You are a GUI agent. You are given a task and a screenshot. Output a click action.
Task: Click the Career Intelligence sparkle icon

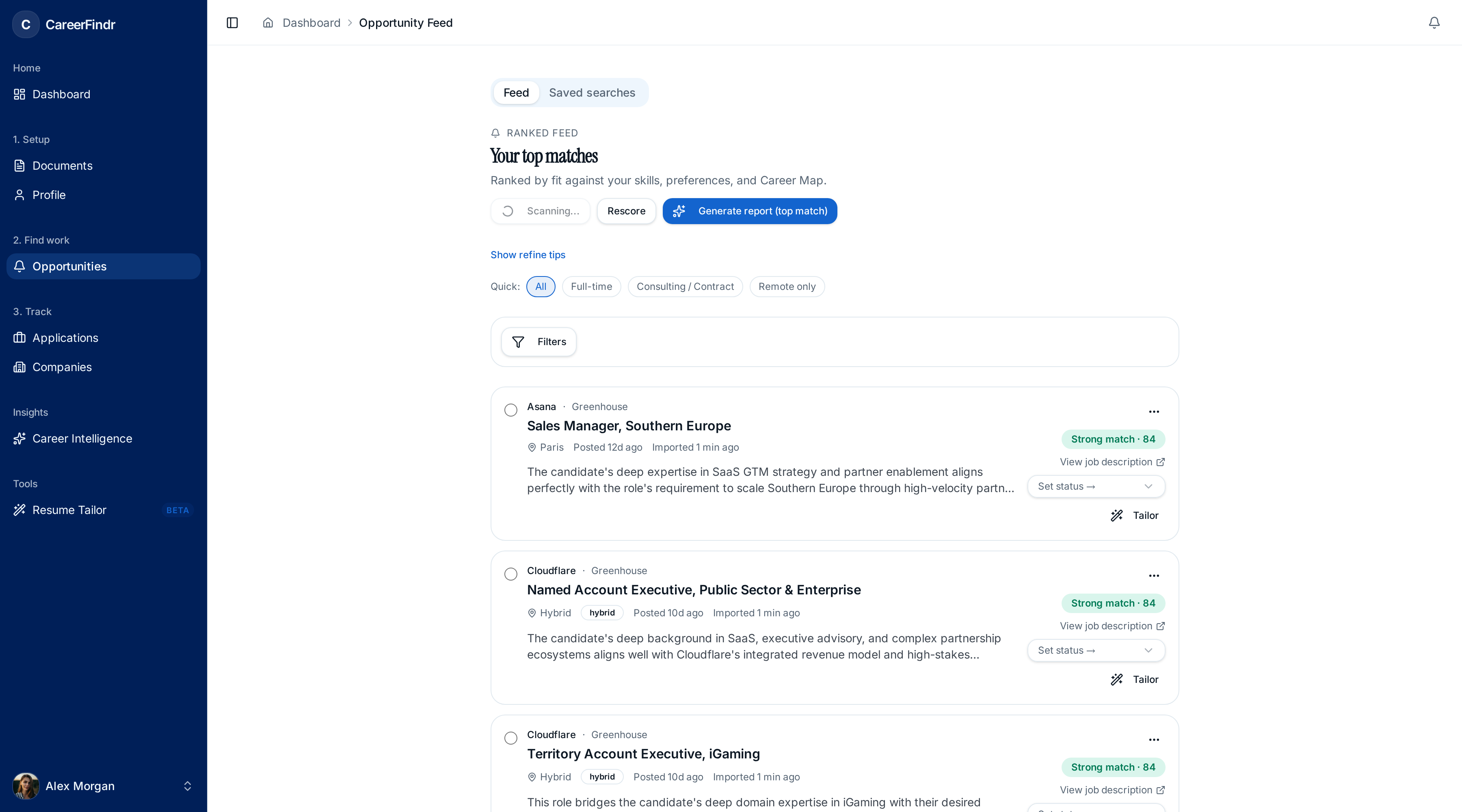pyautogui.click(x=19, y=438)
